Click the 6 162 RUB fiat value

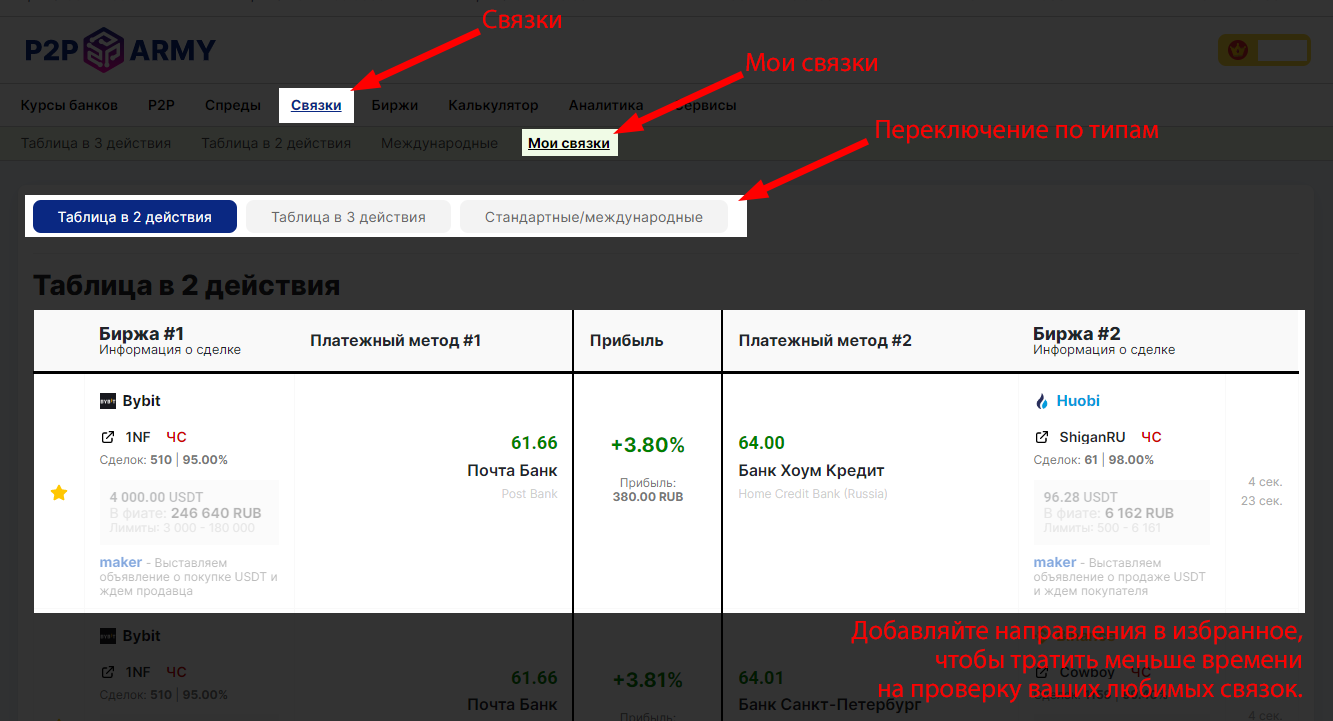(1140, 513)
